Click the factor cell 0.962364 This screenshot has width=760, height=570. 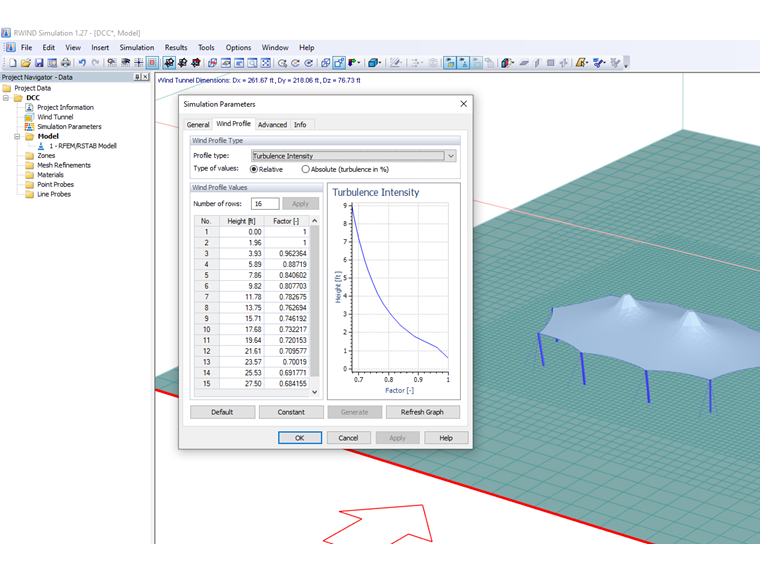point(287,253)
